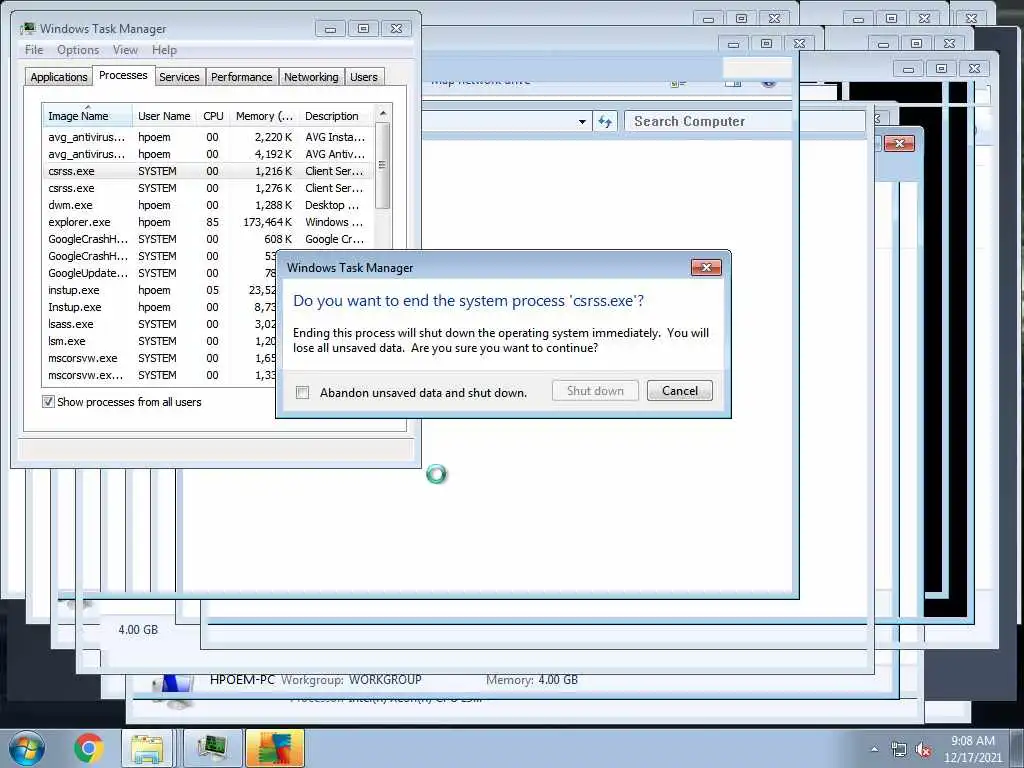Click the Search Computer field

[744, 121]
